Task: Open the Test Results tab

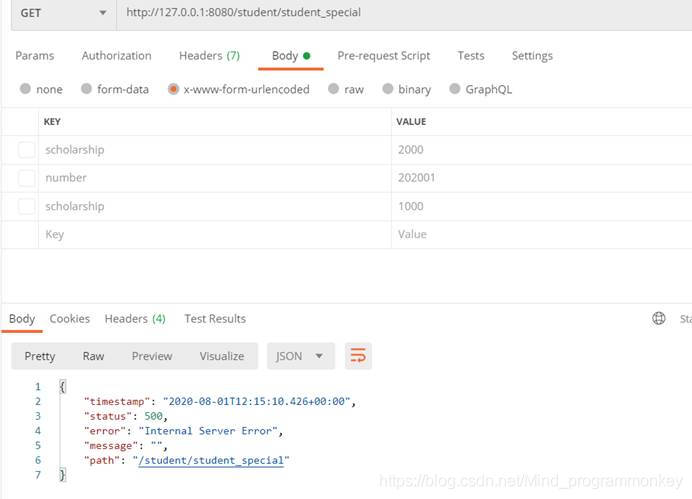Action: tap(215, 319)
